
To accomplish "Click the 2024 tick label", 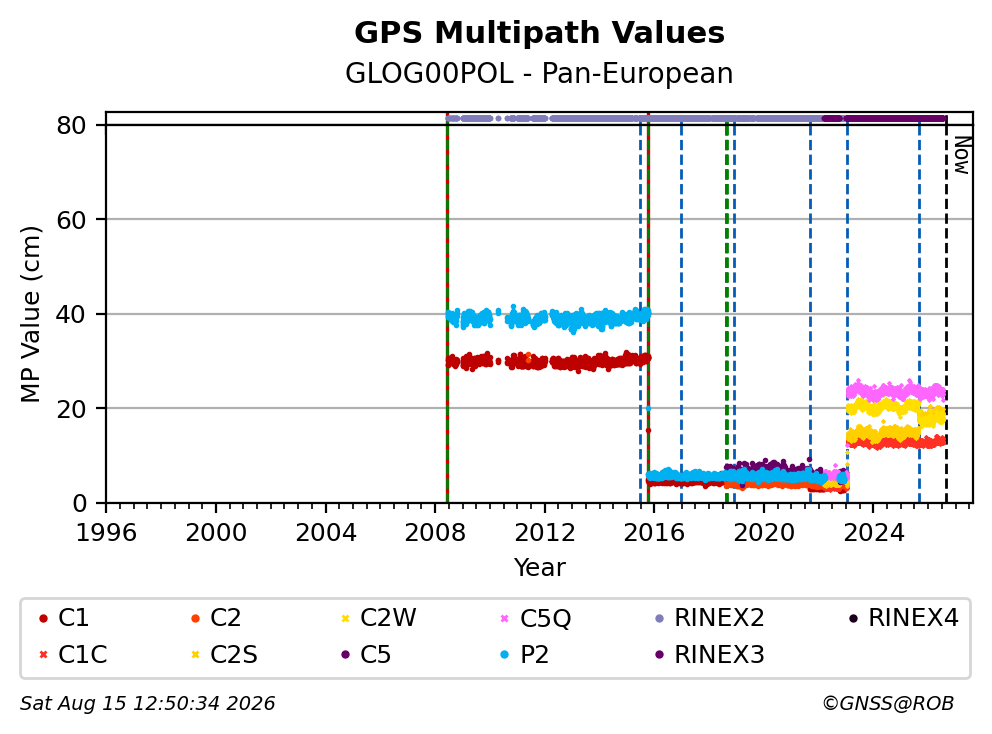I will [874, 532].
